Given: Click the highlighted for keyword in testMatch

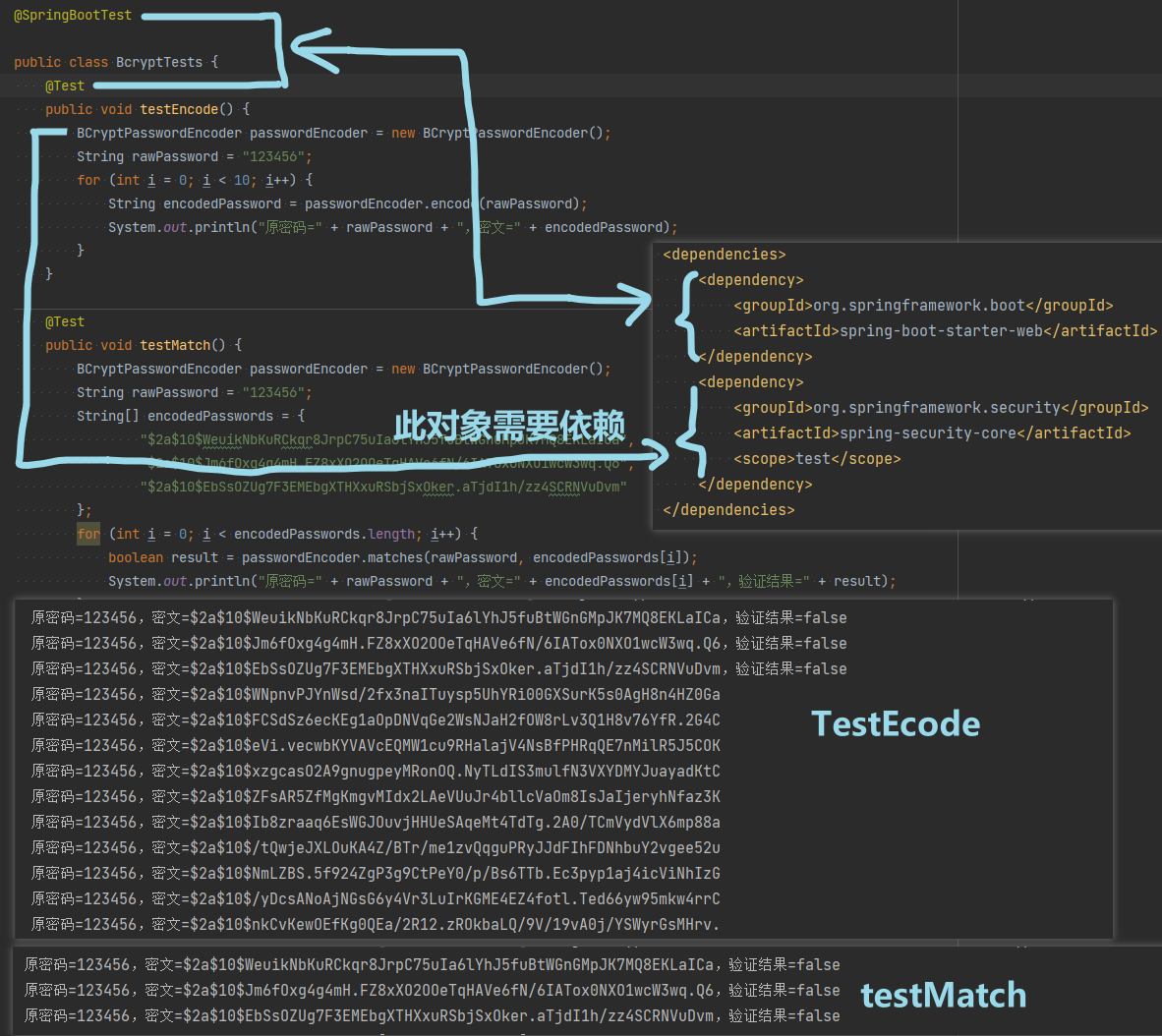Looking at the screenshot, I should coord(88,534).
